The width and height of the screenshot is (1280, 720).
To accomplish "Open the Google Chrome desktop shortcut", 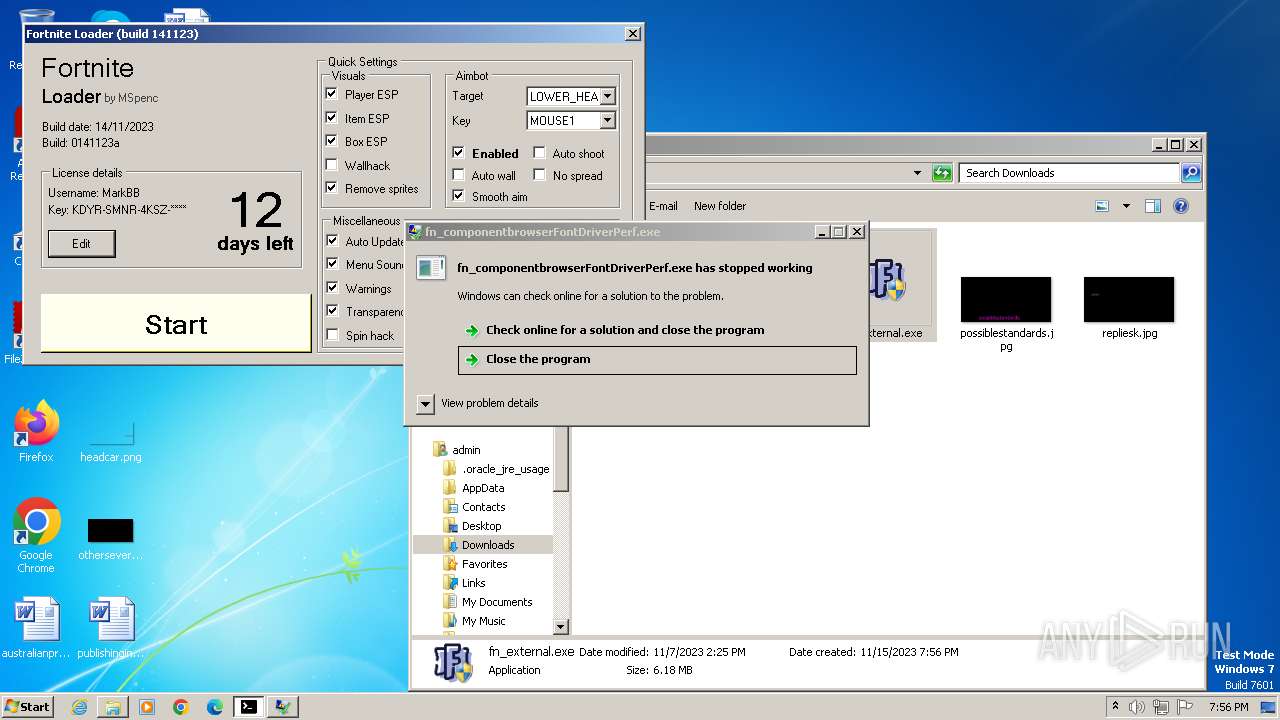I will tap(36, 536).
